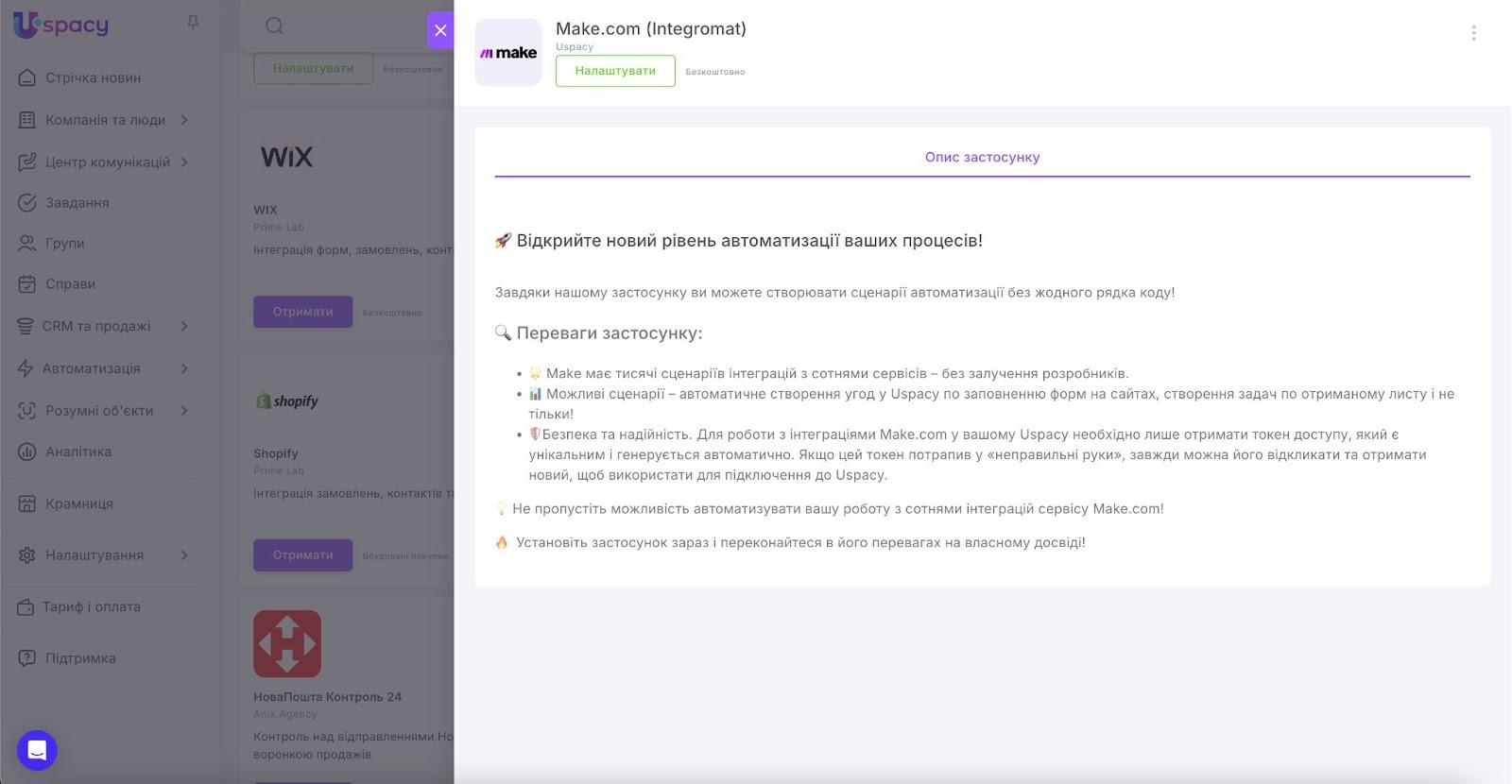Click the WIX logo in the marketplace
The height and width of the screenshot is (784, 1512).
click(286, 157)
